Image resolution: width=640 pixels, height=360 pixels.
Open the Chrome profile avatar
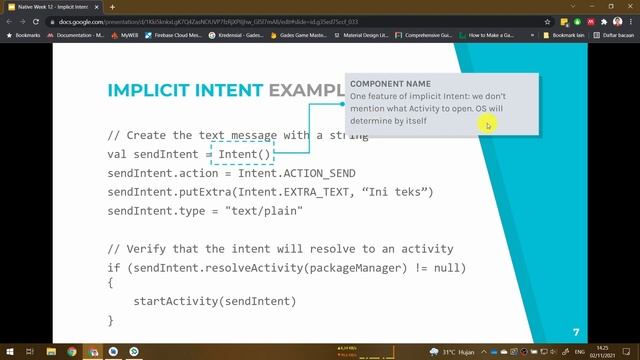coord(617,22)
